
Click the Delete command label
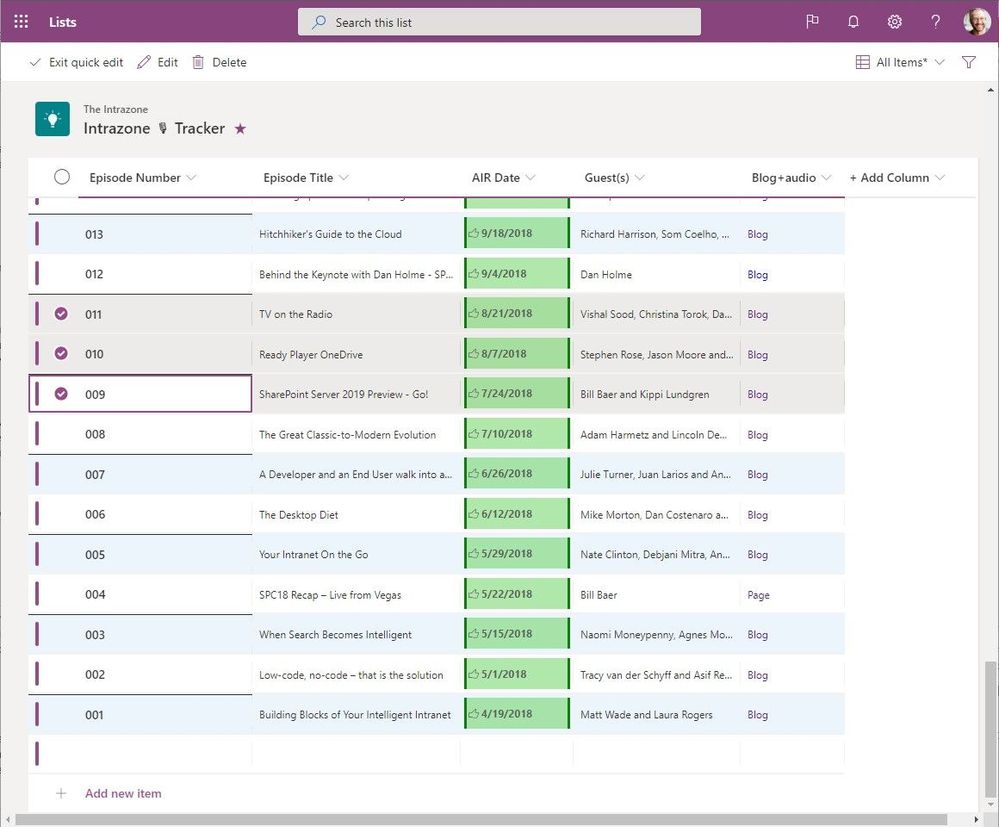click(x=229, y=62)
